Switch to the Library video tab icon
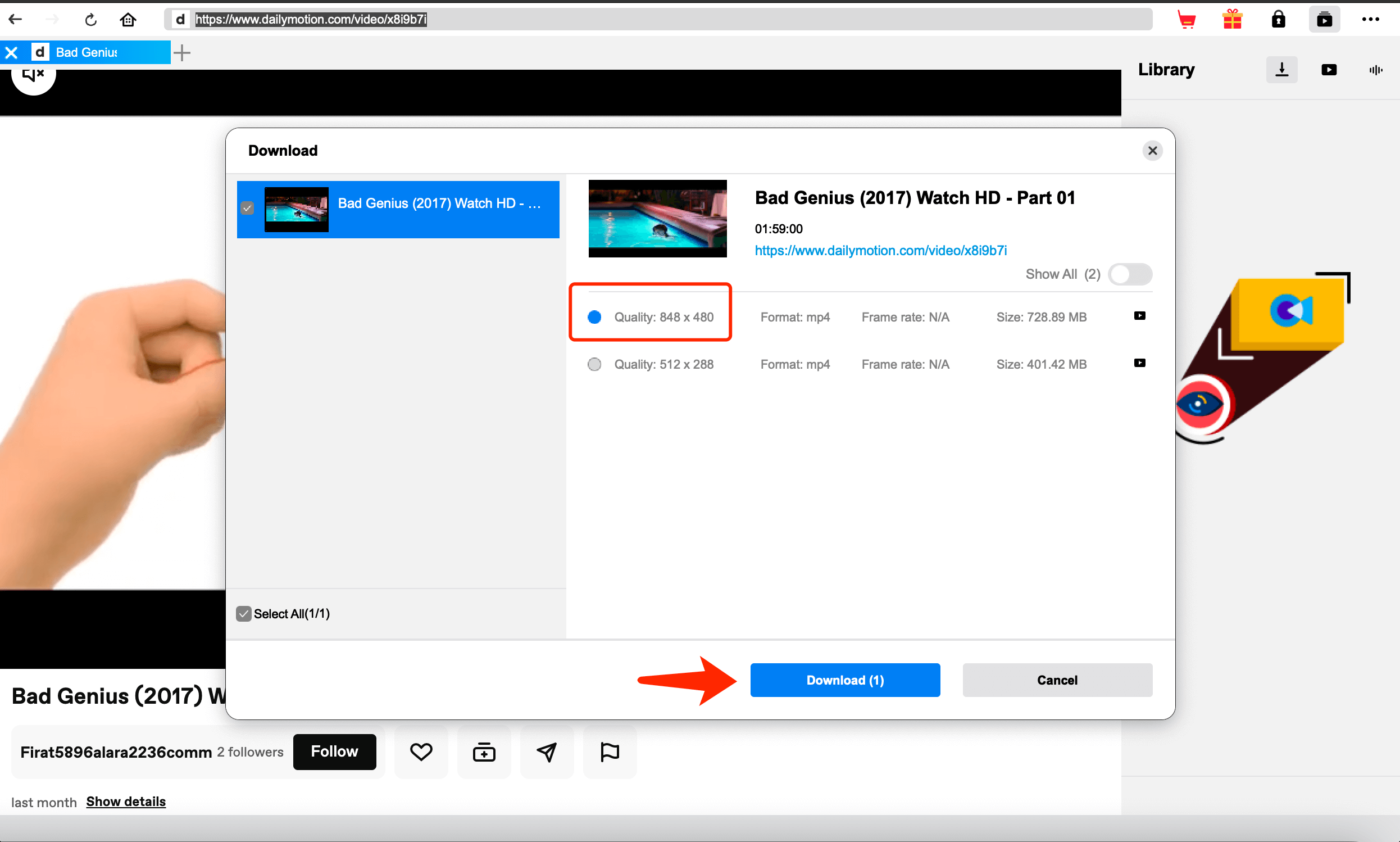The image size is (1400, 842). (1329, 70)
